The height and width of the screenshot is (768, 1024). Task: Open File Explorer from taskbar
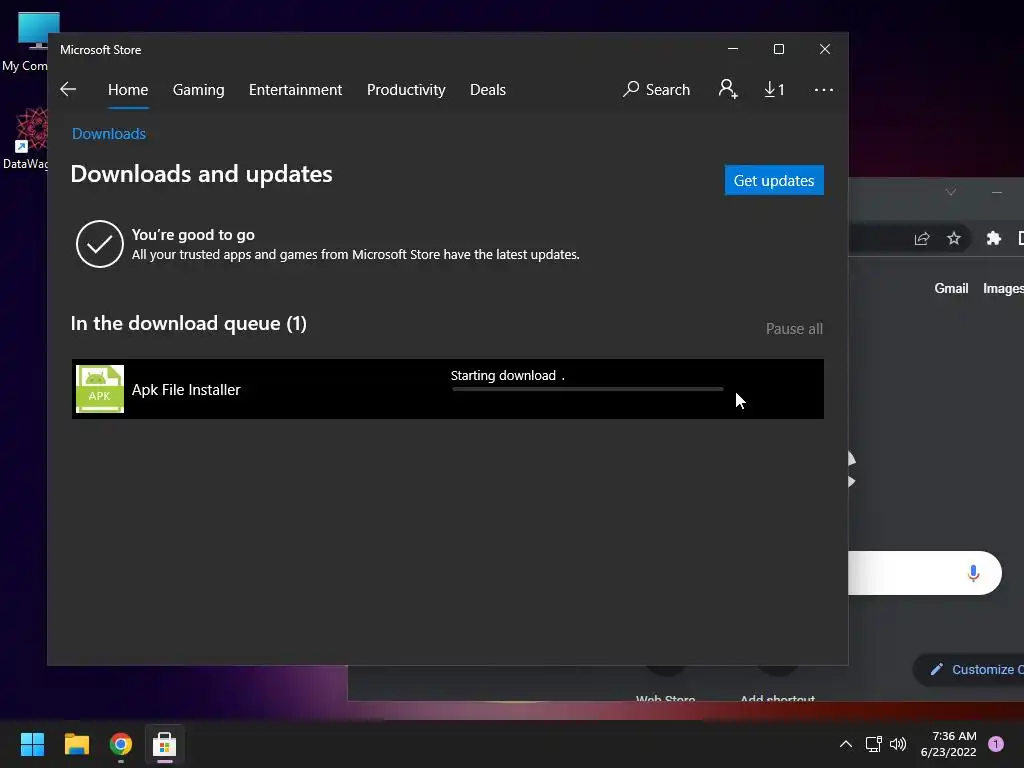(x=76, y=744)
